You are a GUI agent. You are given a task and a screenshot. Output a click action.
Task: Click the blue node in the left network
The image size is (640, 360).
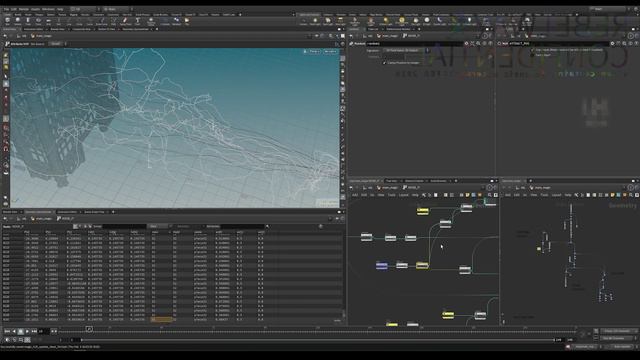pyautogui.click(x=382, y=266)
